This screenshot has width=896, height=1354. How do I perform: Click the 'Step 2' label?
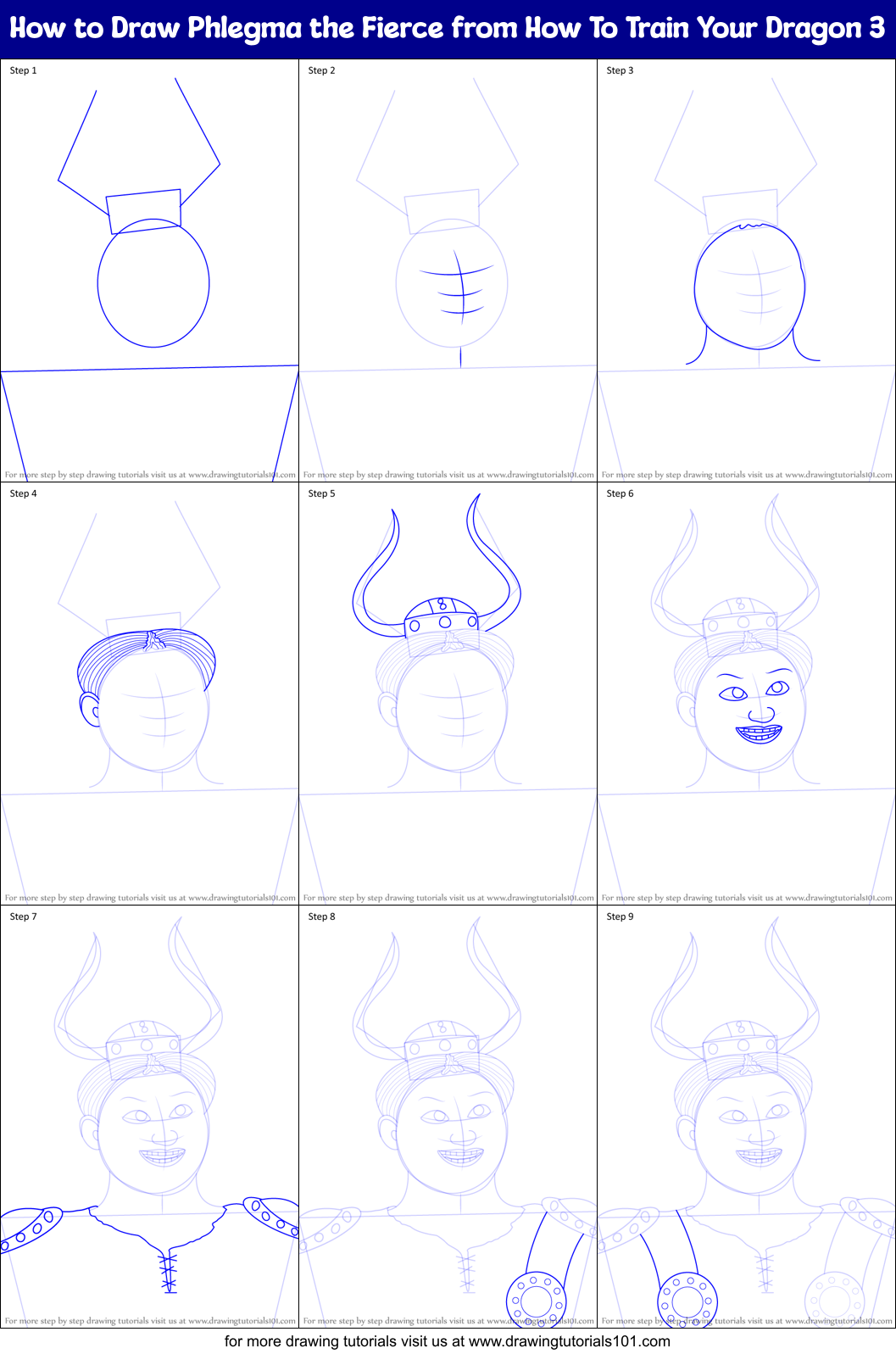point(321,70)
